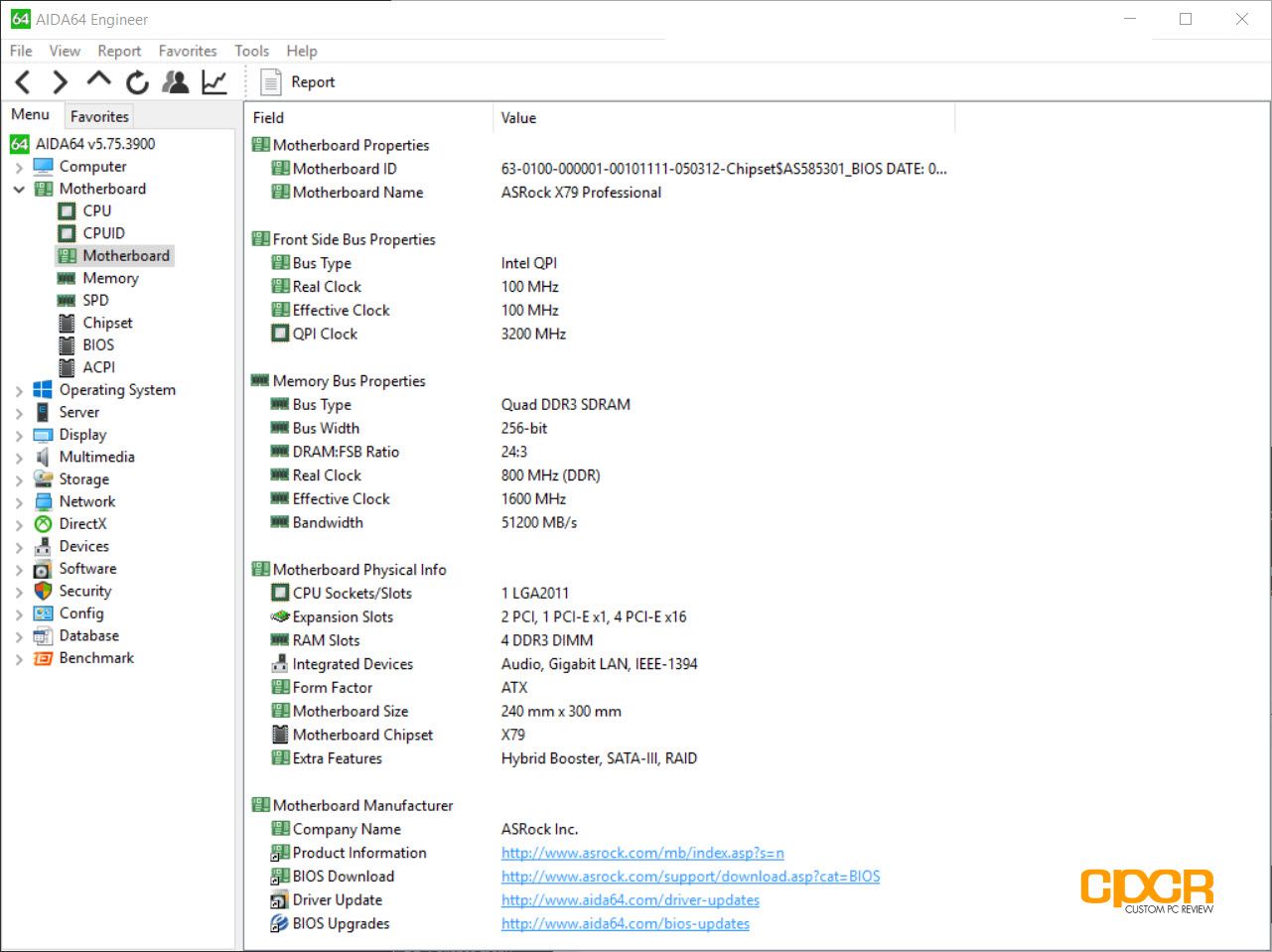This screenshot has height=952, width=1272.
Task: Open the Report menu
Action: click(119, 51)
